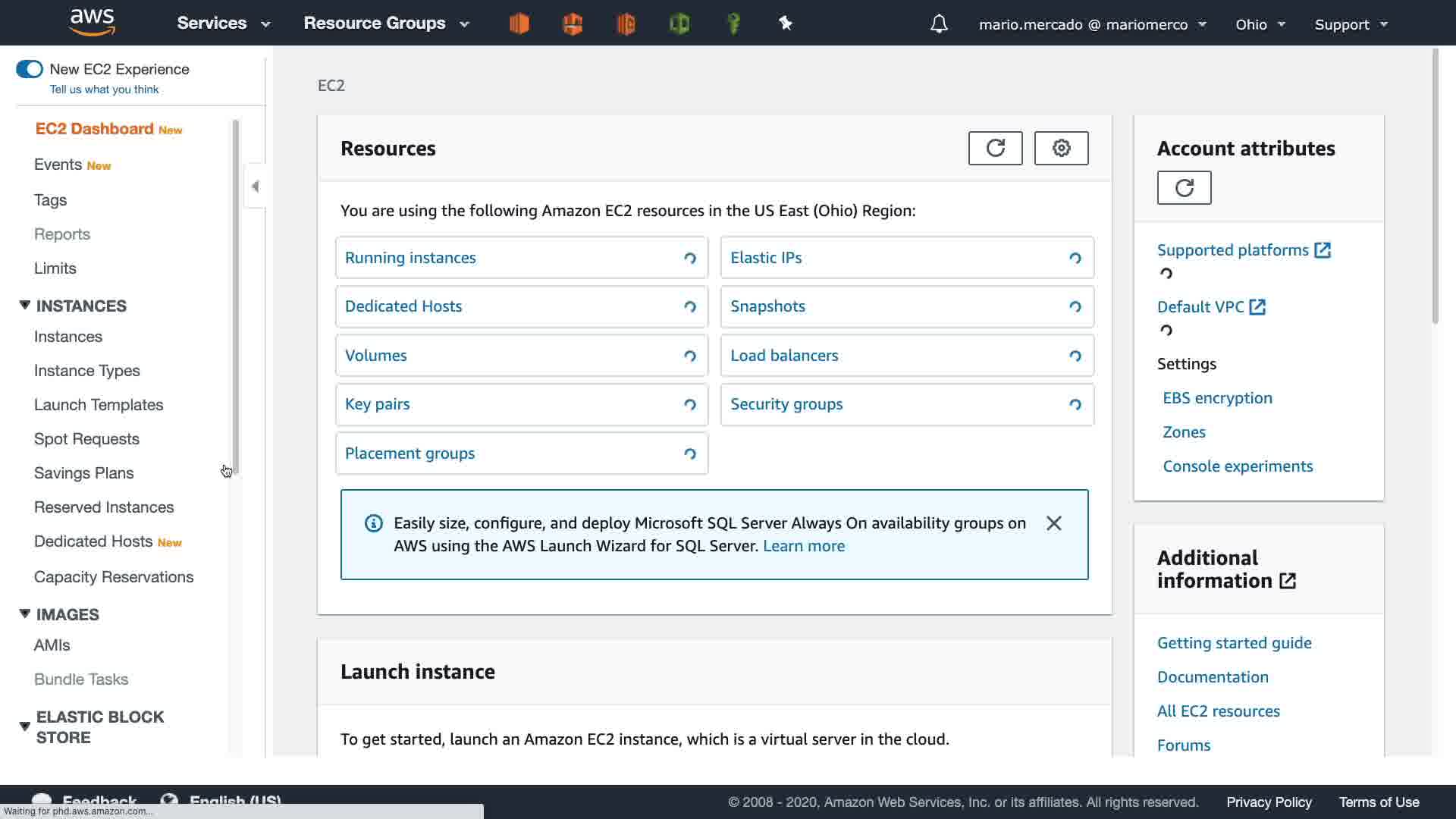Screen dimensions: 1456x819
Task: Collapse the IMAGES sidebar section
Action: [25, 614]
